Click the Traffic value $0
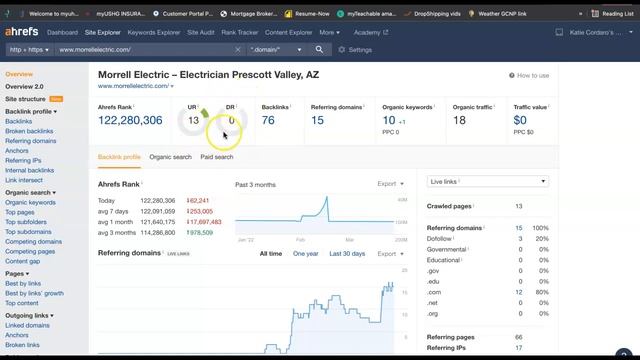Viewport: 640px width, 360px height. 520,120
